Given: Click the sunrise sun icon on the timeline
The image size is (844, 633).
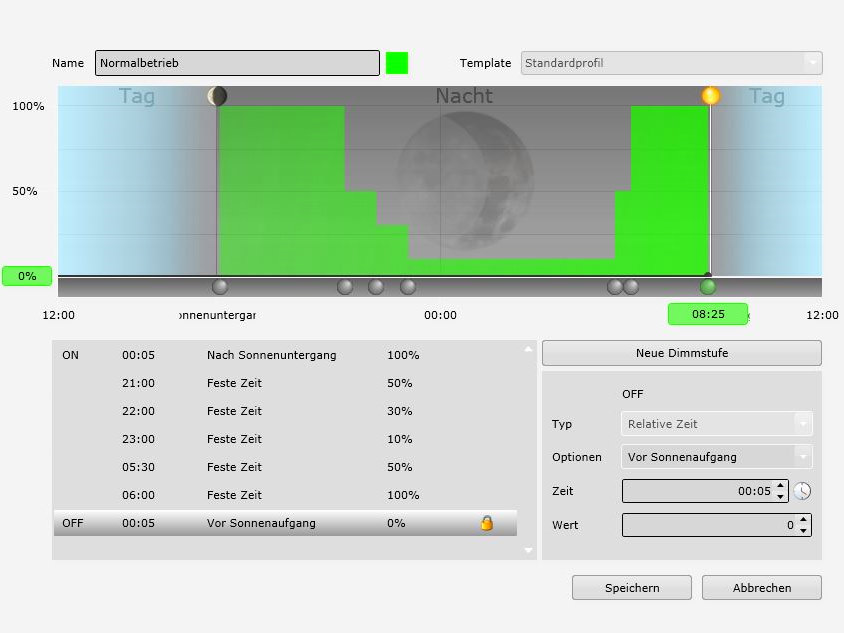Looking at the screenshot, I should coord(711,96).
